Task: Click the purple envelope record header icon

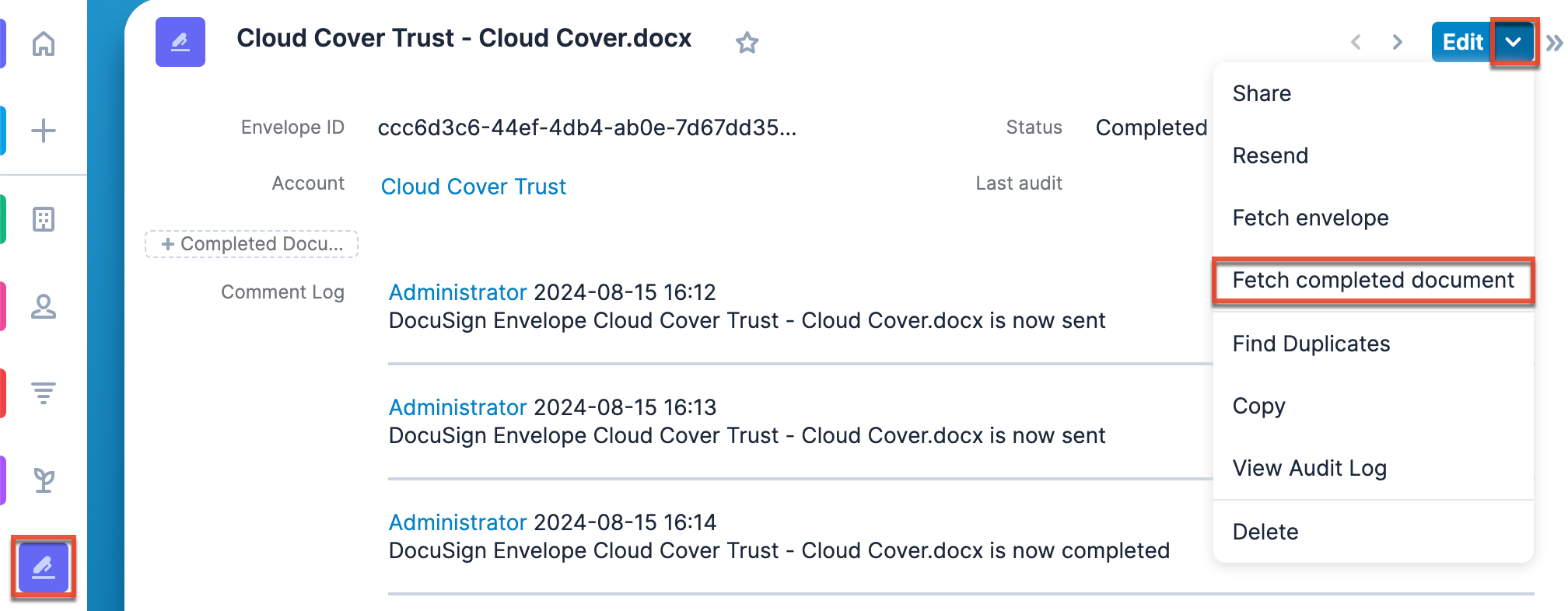Action: point(180,42)
